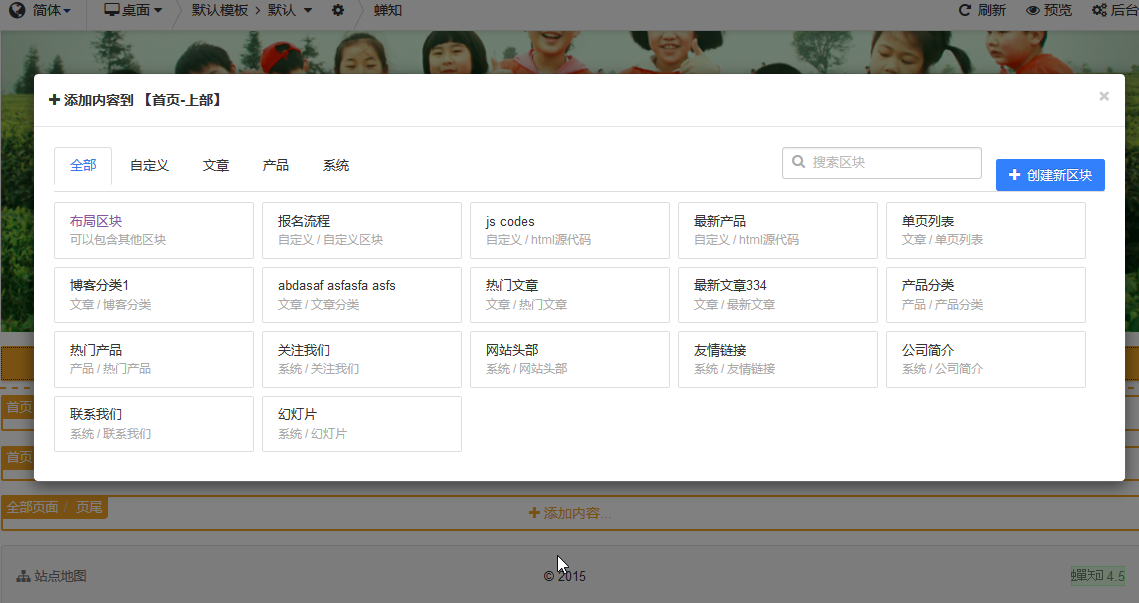Select the 文章 tab

pyautogui.click(x=216, y=166)
